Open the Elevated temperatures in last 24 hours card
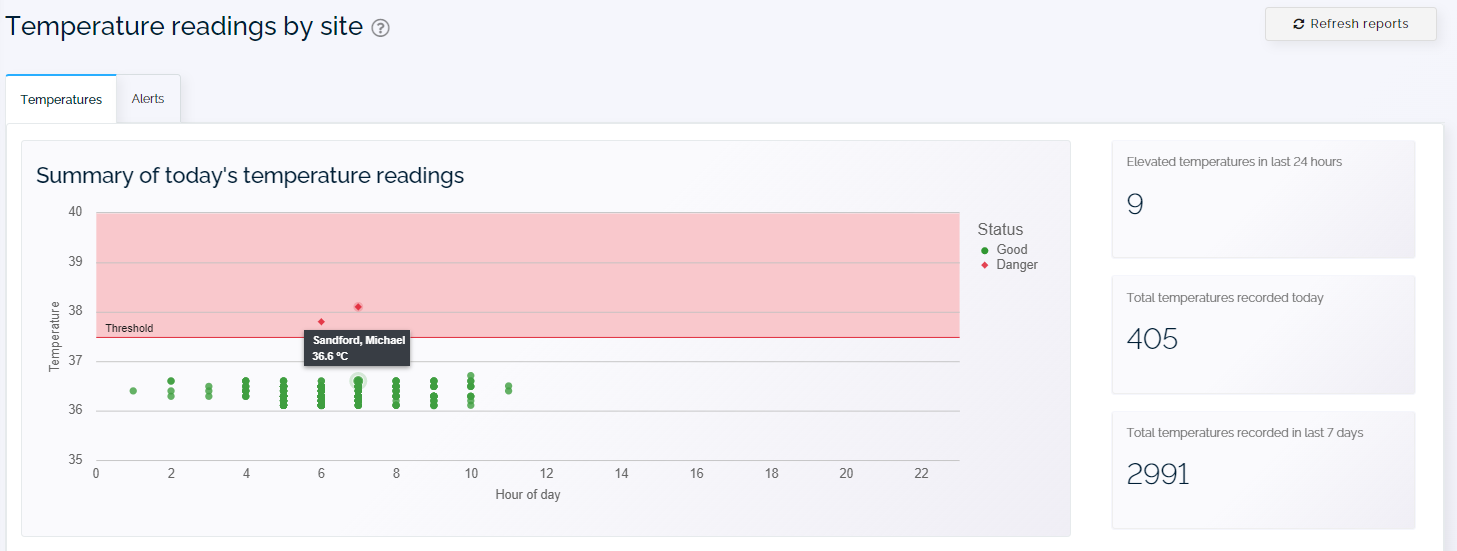1457x551 pixels. point(1263,199)
